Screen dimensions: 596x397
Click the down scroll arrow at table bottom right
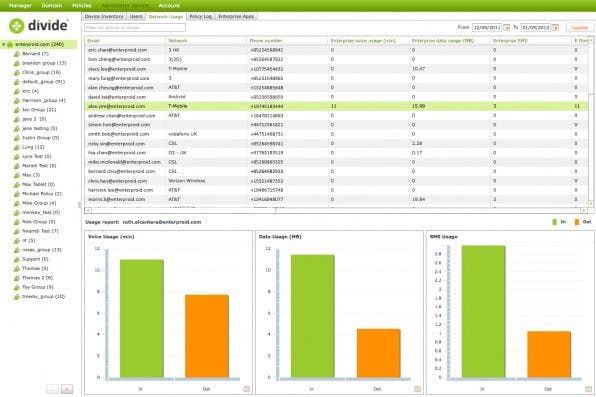pyautogui.click(x=591, y=204)
